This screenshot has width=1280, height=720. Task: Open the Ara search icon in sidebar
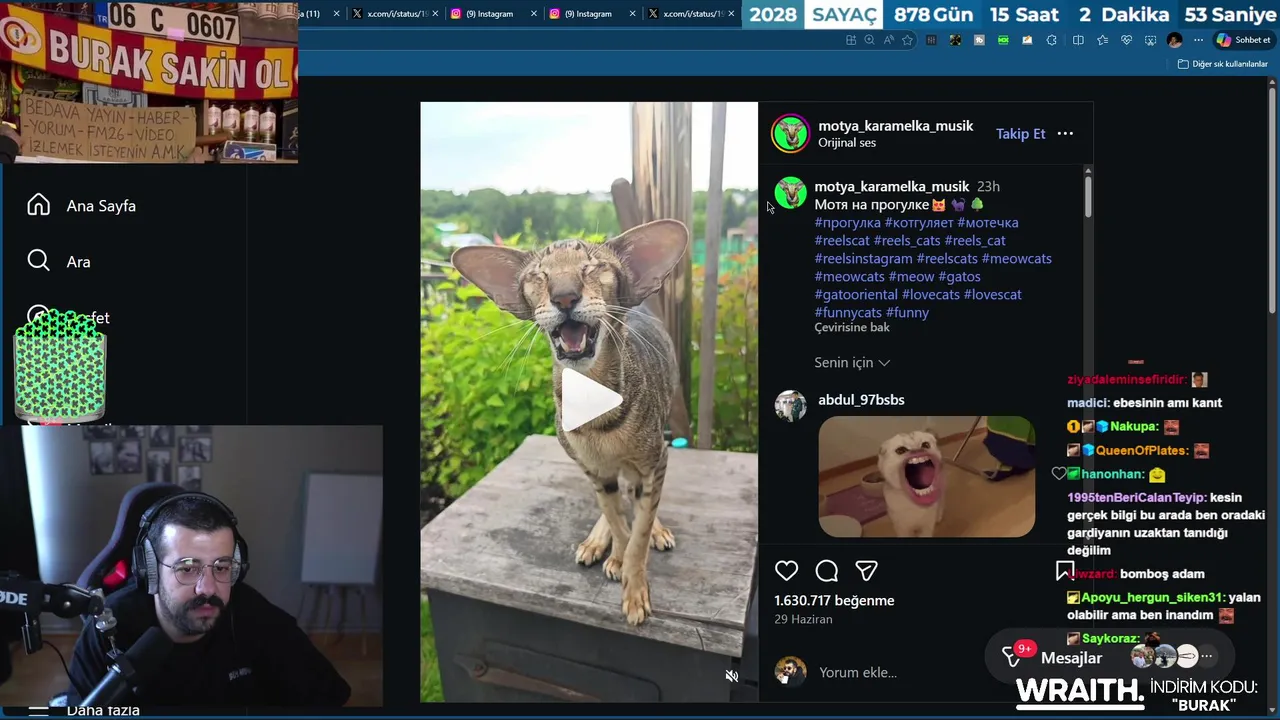38,261
